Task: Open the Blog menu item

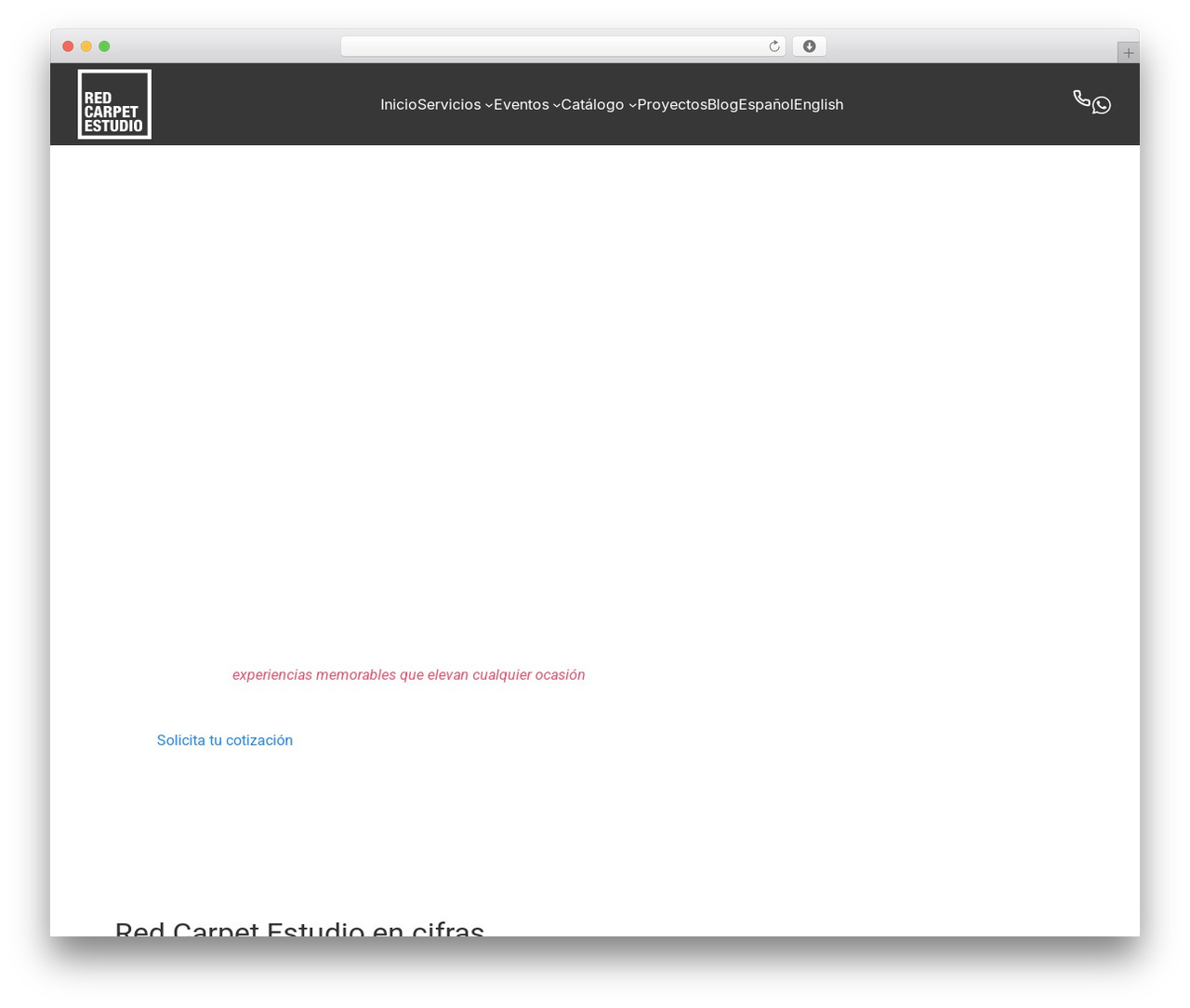Action: tap(722, 104)
